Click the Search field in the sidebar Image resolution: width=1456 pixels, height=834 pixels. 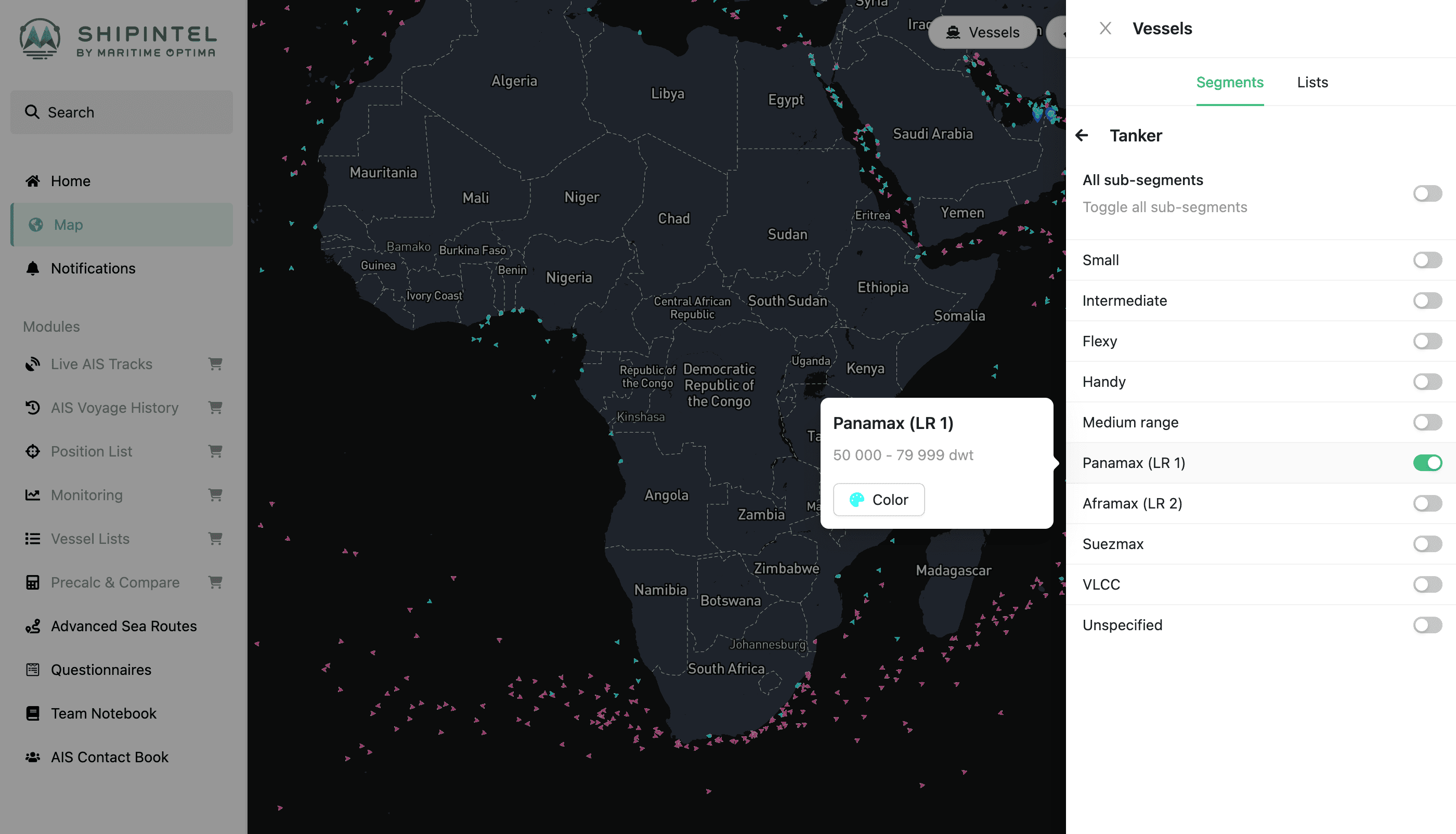click(x=122, y=112)
